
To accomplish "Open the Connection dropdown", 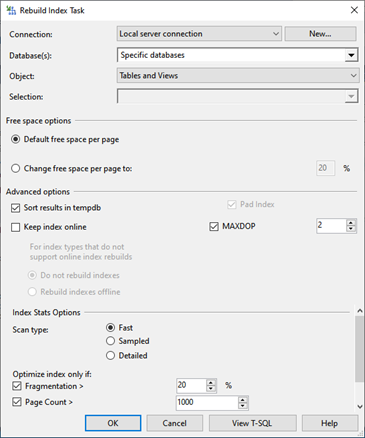I will [x=199, y=34].
